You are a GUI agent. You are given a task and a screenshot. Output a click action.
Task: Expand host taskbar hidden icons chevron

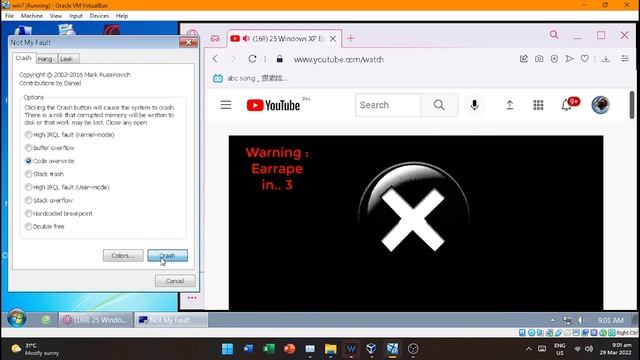pyautogui.click(x=529, y=349)
